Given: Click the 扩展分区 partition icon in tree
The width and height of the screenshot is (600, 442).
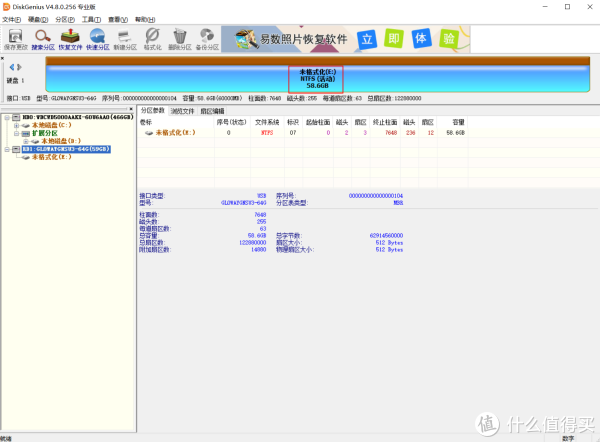Looking at the screenshot, I should [x=26, y=134].
